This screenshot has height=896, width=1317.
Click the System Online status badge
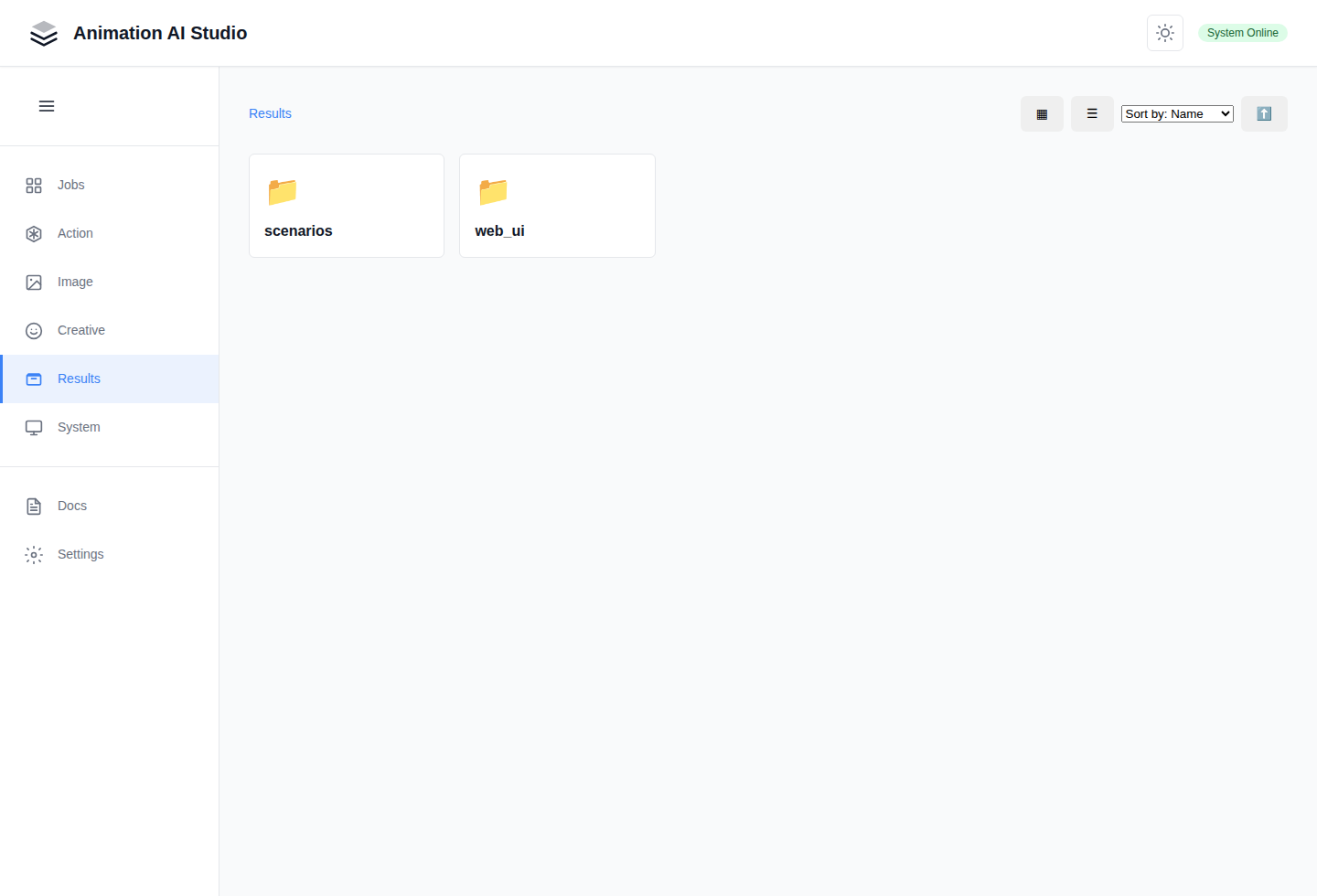point(1242,33)
